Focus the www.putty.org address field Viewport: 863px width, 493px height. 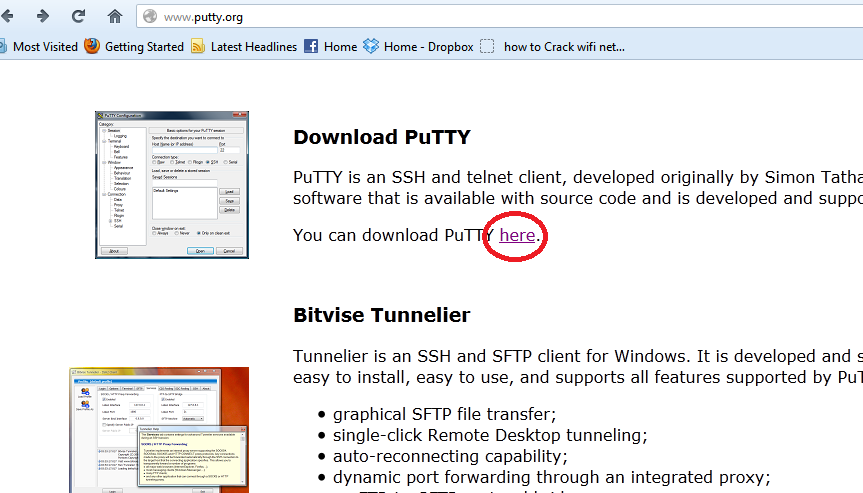tap(500, 17)
